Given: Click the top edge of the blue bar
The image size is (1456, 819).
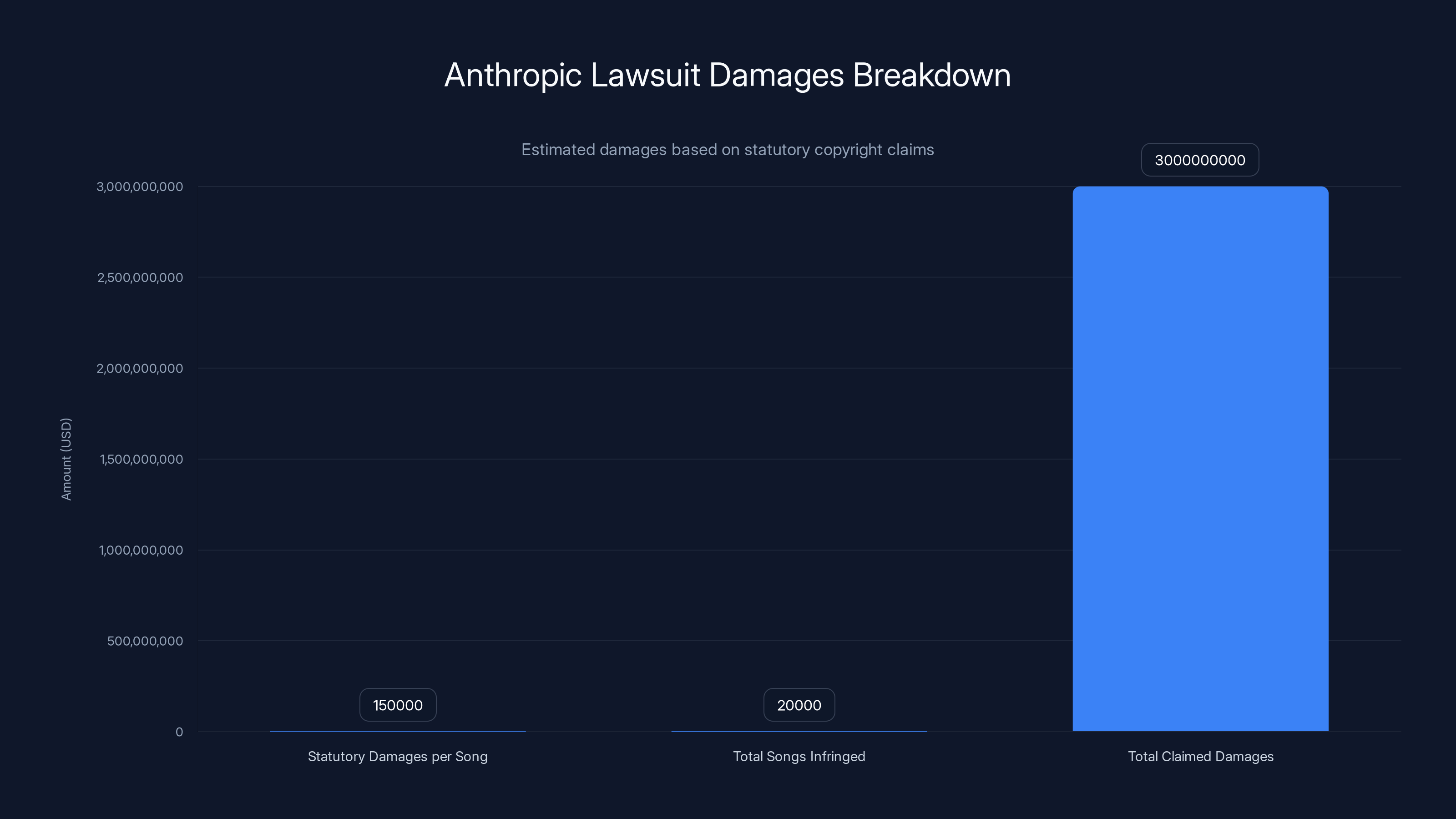Looking at the screenshot, I should click(x=1200, y=188).
